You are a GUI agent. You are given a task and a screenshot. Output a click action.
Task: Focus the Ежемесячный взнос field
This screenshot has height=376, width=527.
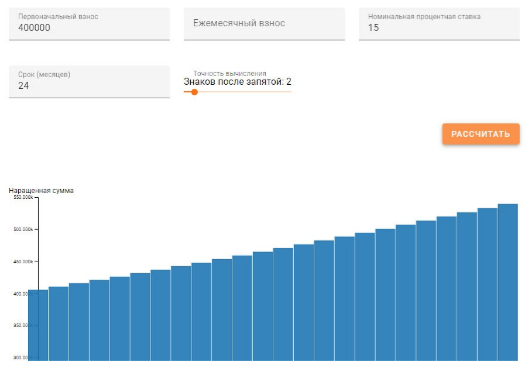pyautogui.click(x=264, y=24)
